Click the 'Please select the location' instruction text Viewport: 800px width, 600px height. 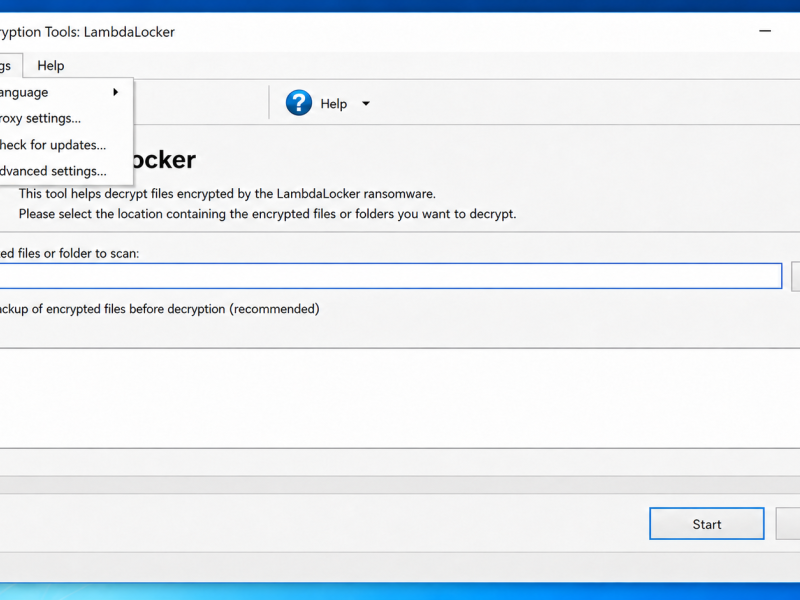(267, 214)
